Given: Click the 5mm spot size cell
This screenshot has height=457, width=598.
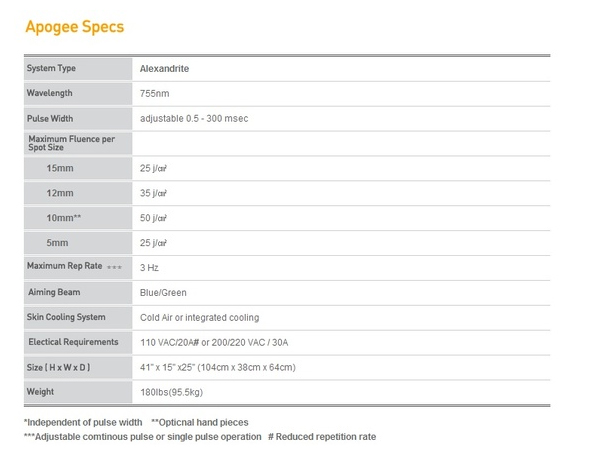Looking at the screenshot, I should (78, 243).
